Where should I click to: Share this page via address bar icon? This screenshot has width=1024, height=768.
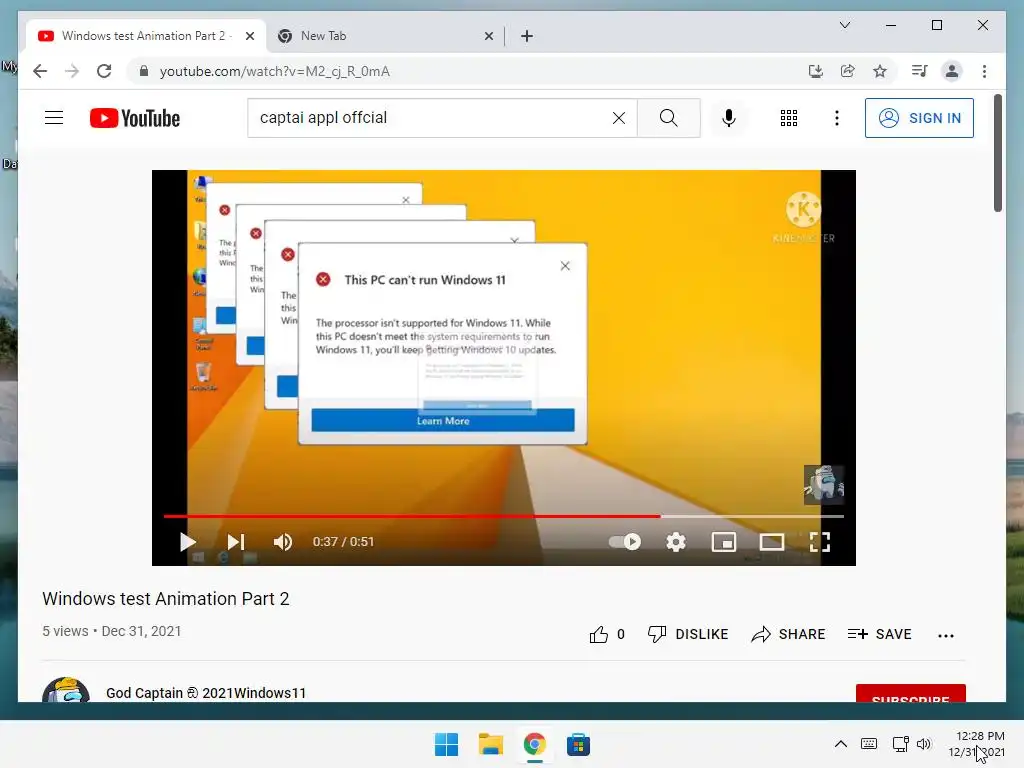coord(848,71)
